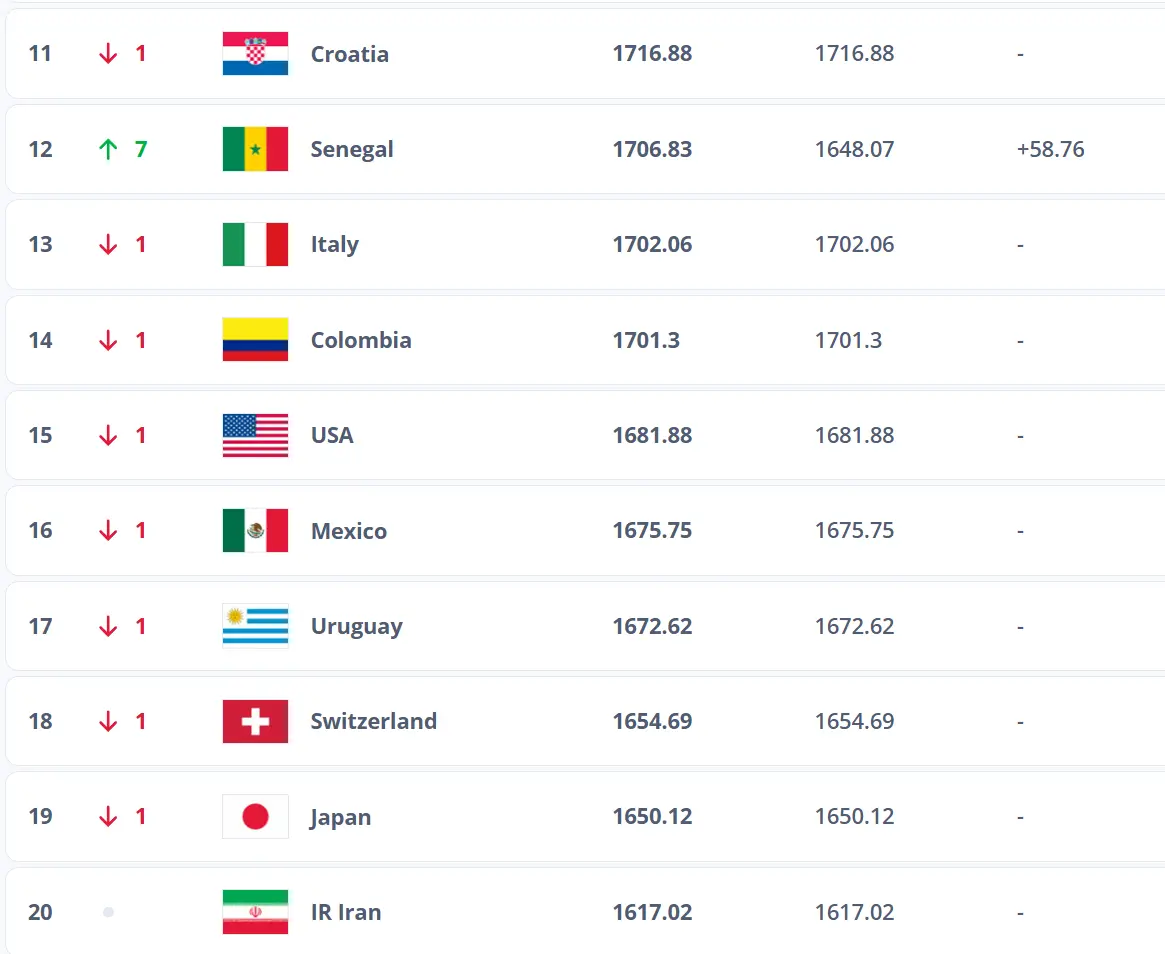This screenshot has height=954, width=1165.
Task: Select the Colombia flag icon
Action: 255,340
